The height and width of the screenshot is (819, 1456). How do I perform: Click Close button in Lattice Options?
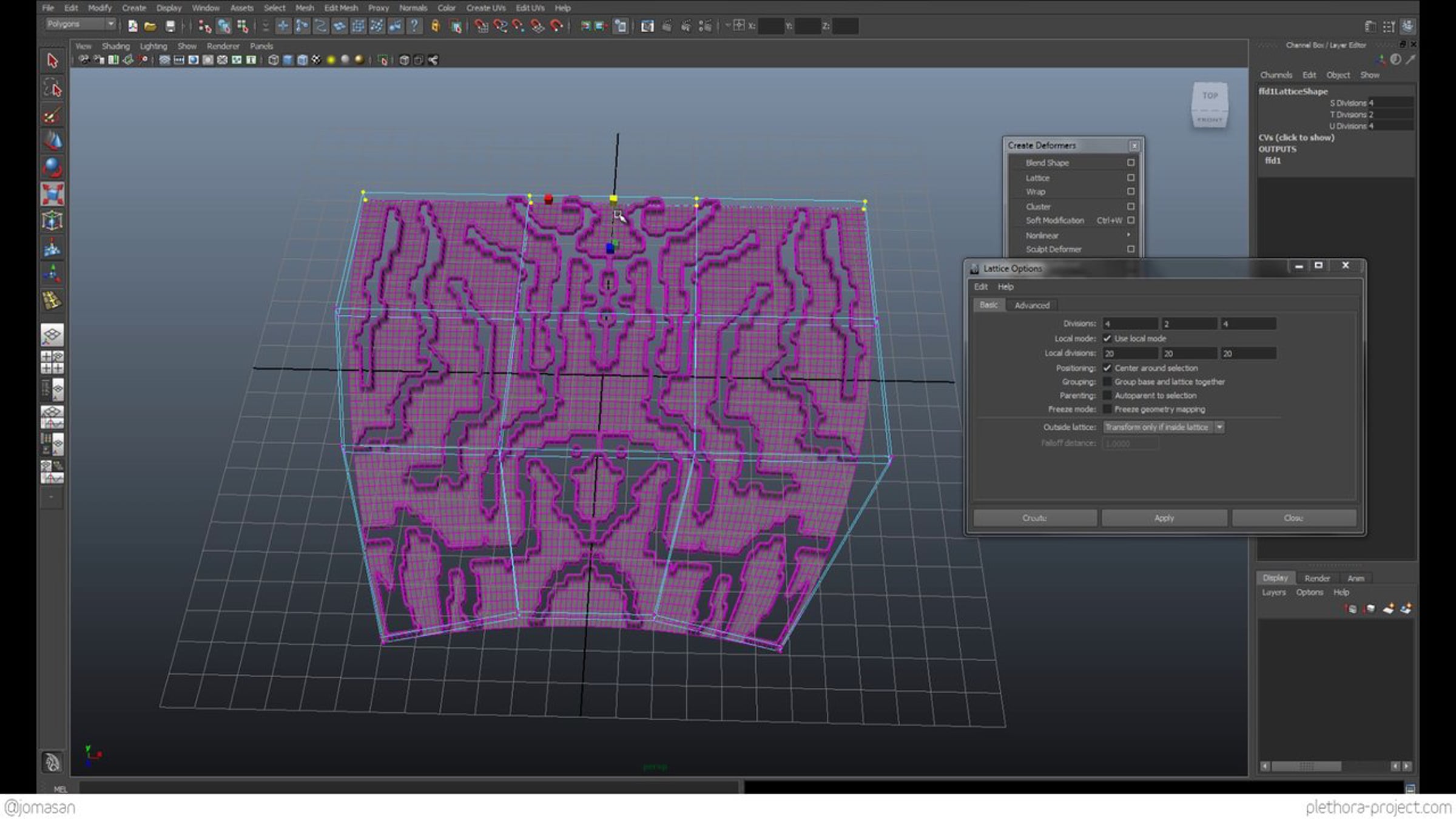(1294, 518)
